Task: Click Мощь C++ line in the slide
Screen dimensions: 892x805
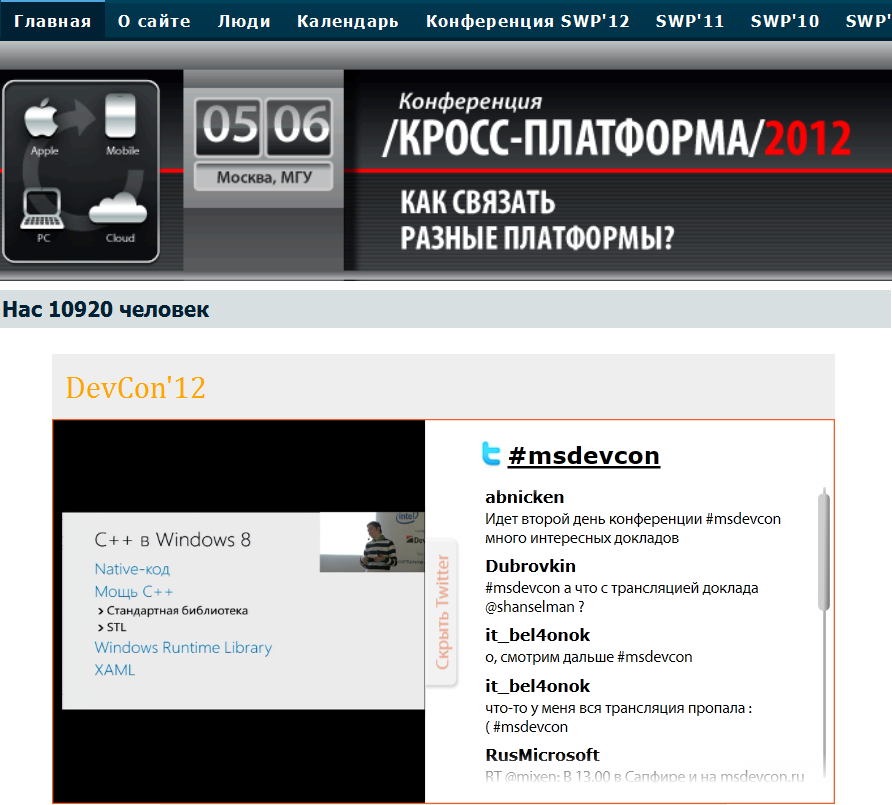Action: pos(134,592)
